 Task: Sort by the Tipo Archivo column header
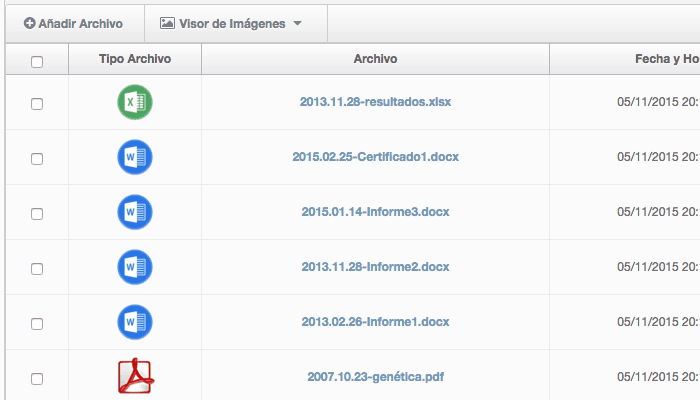tap(135, 59)
